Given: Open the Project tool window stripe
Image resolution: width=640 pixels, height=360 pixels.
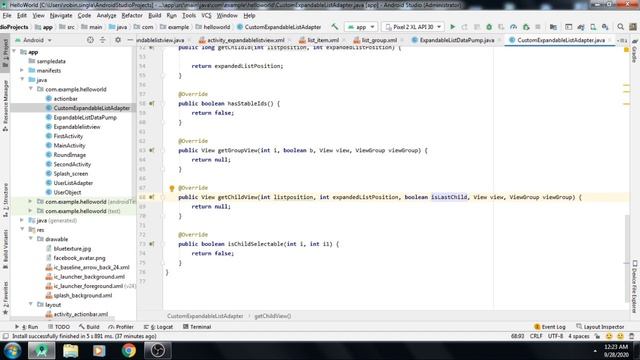Looking at the screenshot, I should pyautogui.click(x=5, y=53).
